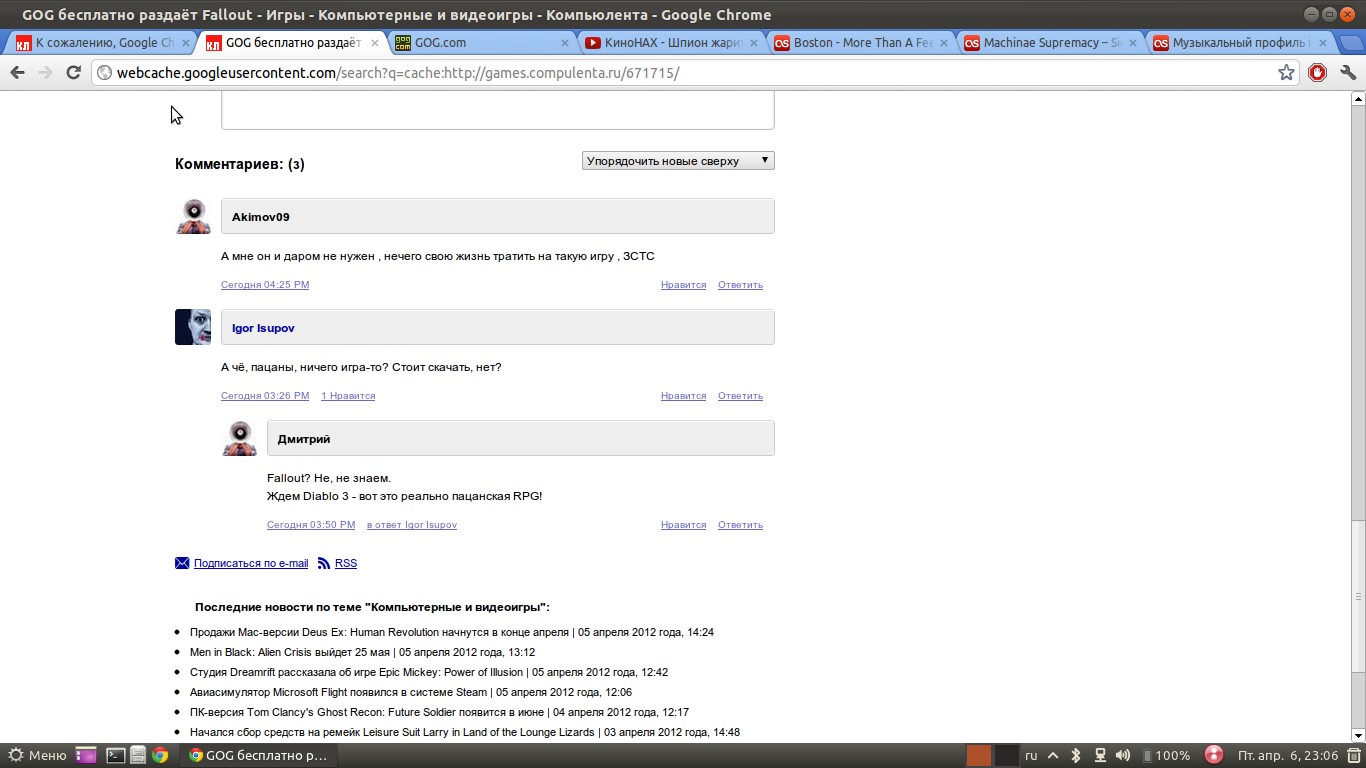Click the browser forward arrow
This screenshot has width=1366, height=768.
tap(45, 72)
